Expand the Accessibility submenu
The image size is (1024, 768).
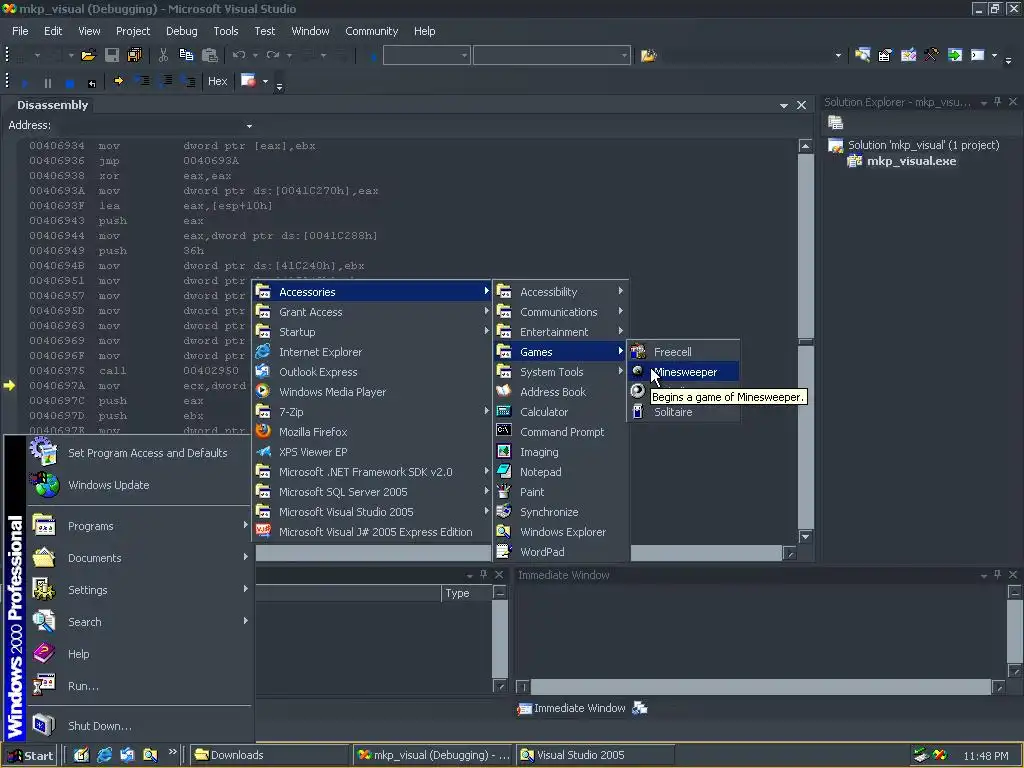click(x=561, y=292)
